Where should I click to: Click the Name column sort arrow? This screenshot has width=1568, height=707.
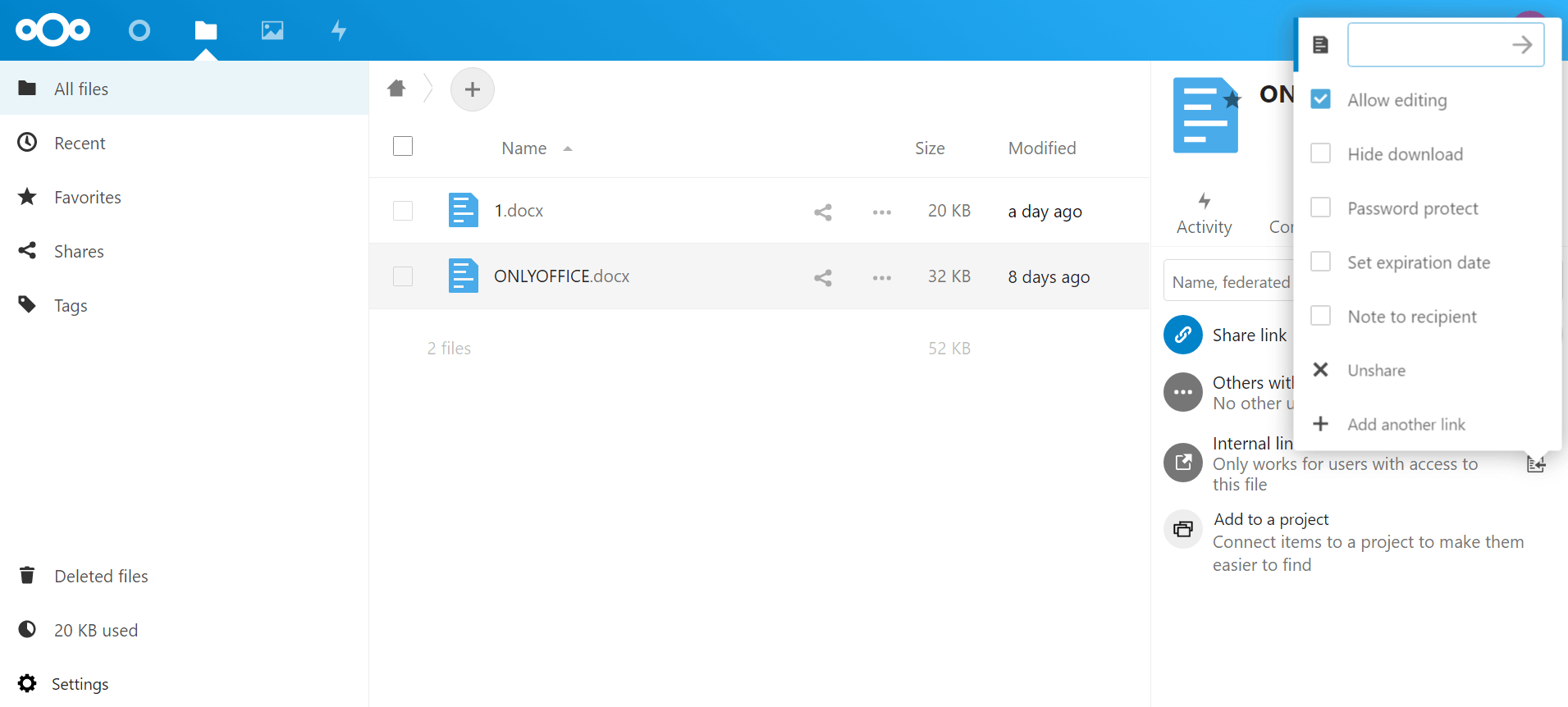pyautogui.click(x=567, y=148)
